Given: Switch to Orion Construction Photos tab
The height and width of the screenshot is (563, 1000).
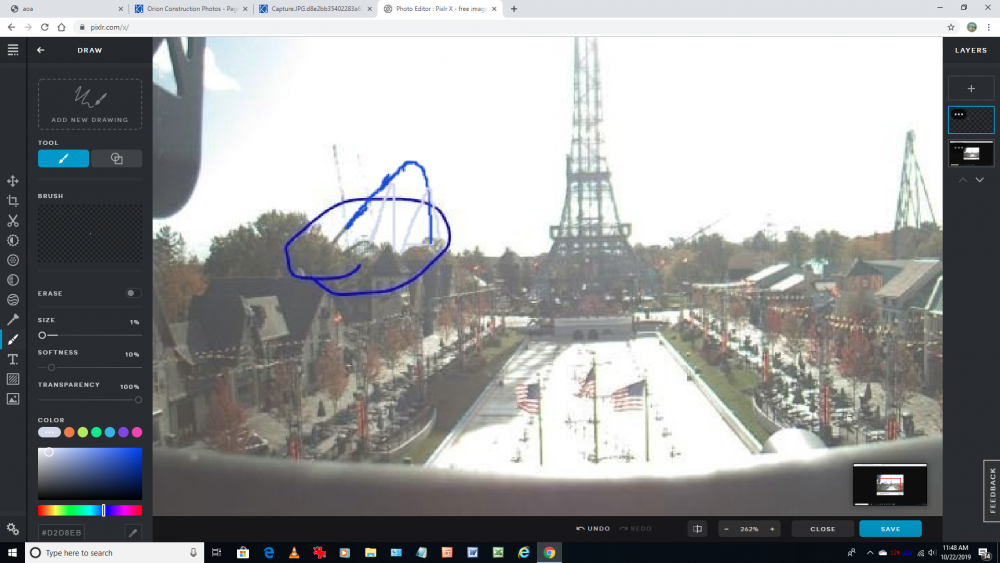Looking at the screenshot, I should (187, 9).
